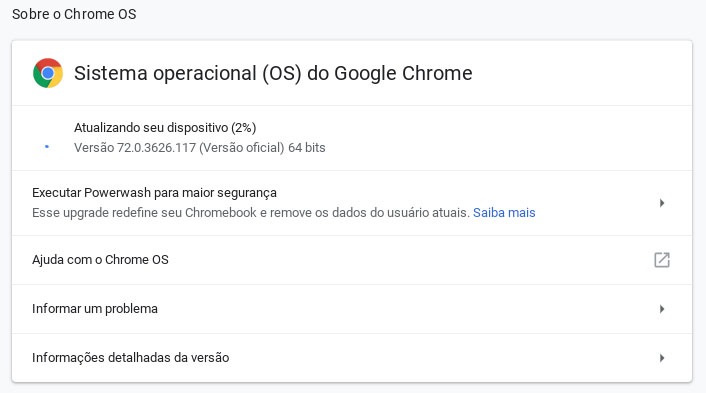The width and height of the screenshot is (706, 393).
Task: Click the 64 bits text
Action: coord(307,148)
